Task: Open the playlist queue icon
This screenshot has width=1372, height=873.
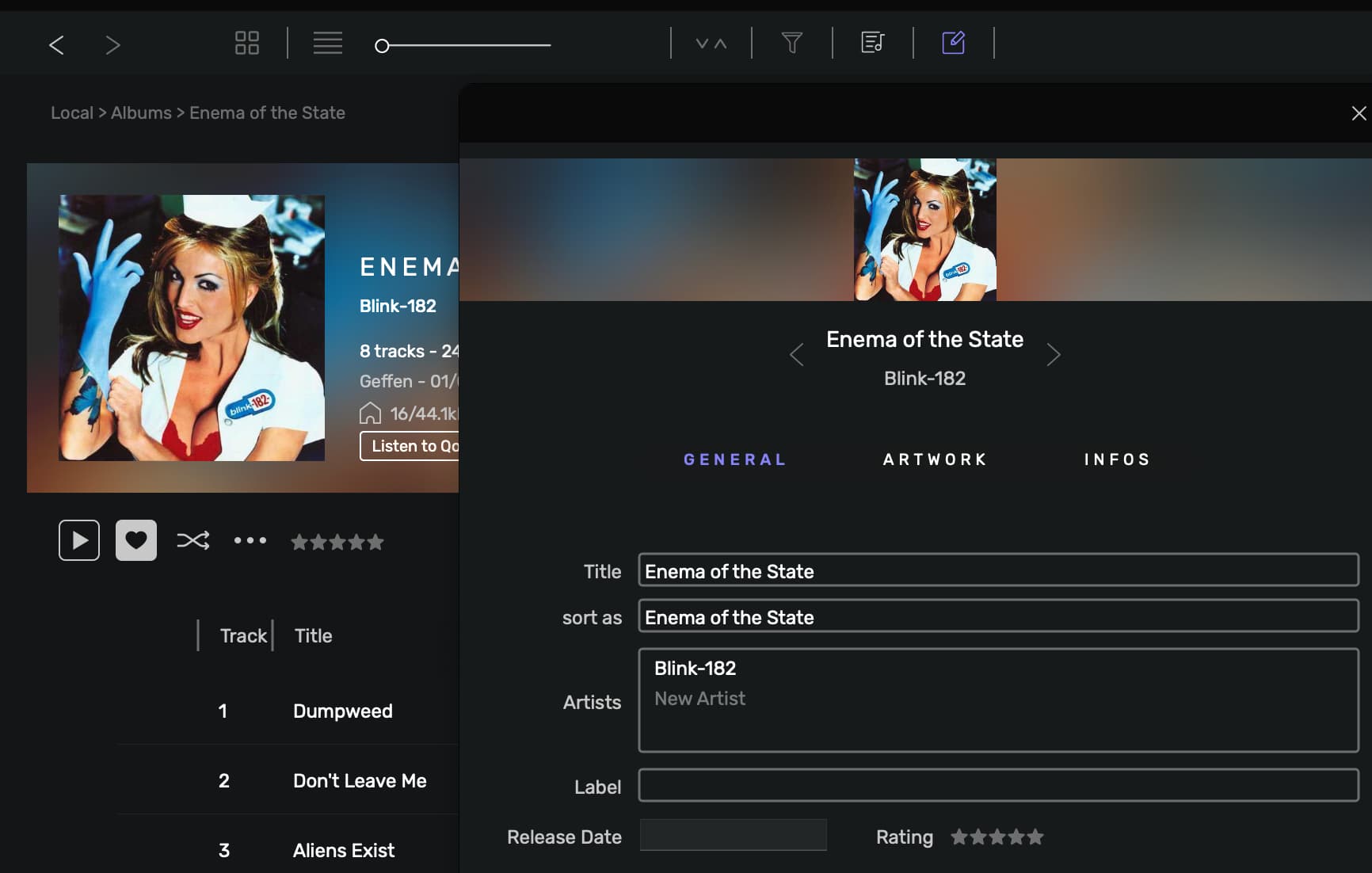Action: 873,43
